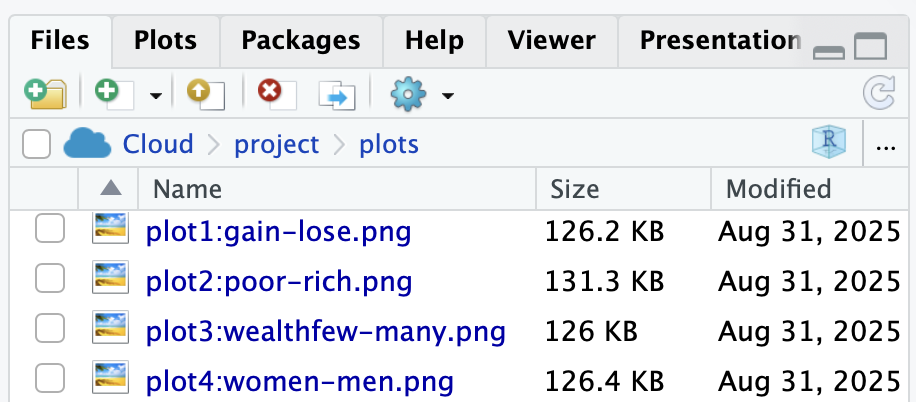Screen dimensions: 916x402
Task: Check the box for plot2:poor-rich.png
Action: 50,278
